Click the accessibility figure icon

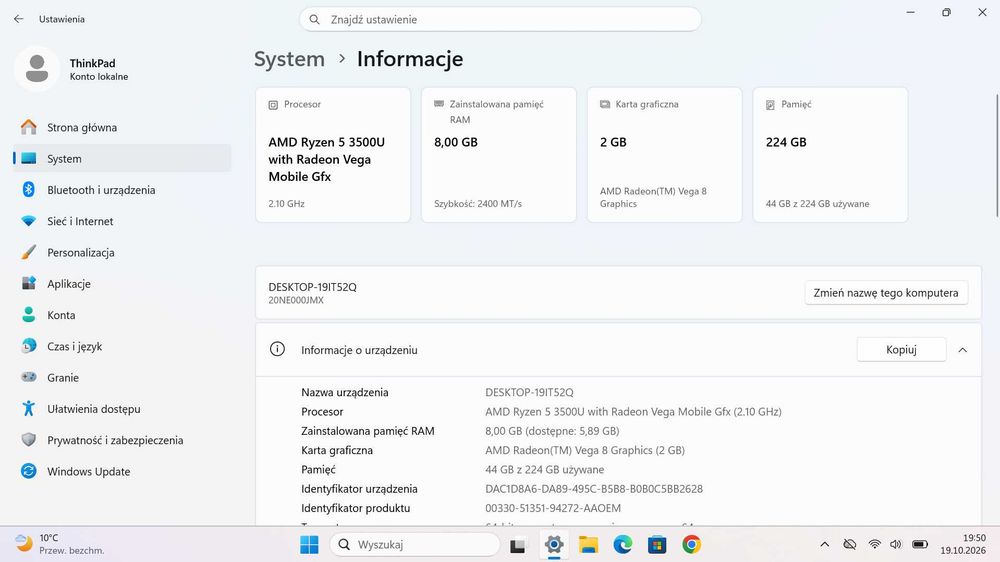pos(29,408)
